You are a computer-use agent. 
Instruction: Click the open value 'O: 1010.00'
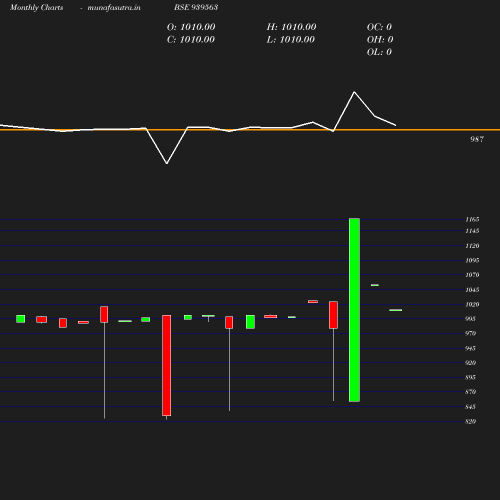[191, 27]
